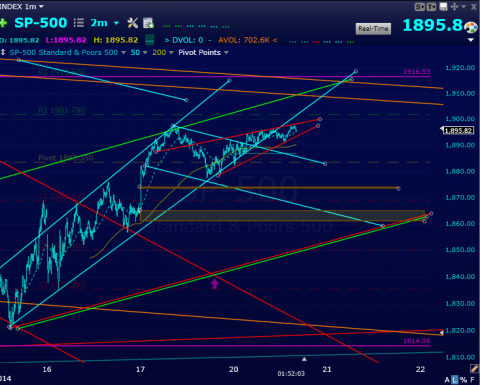This screenshot has width=480, height=385.
Task: Open the SP-500 Standard & Poors 500 dropdown
Action: (x=123, y=53)
